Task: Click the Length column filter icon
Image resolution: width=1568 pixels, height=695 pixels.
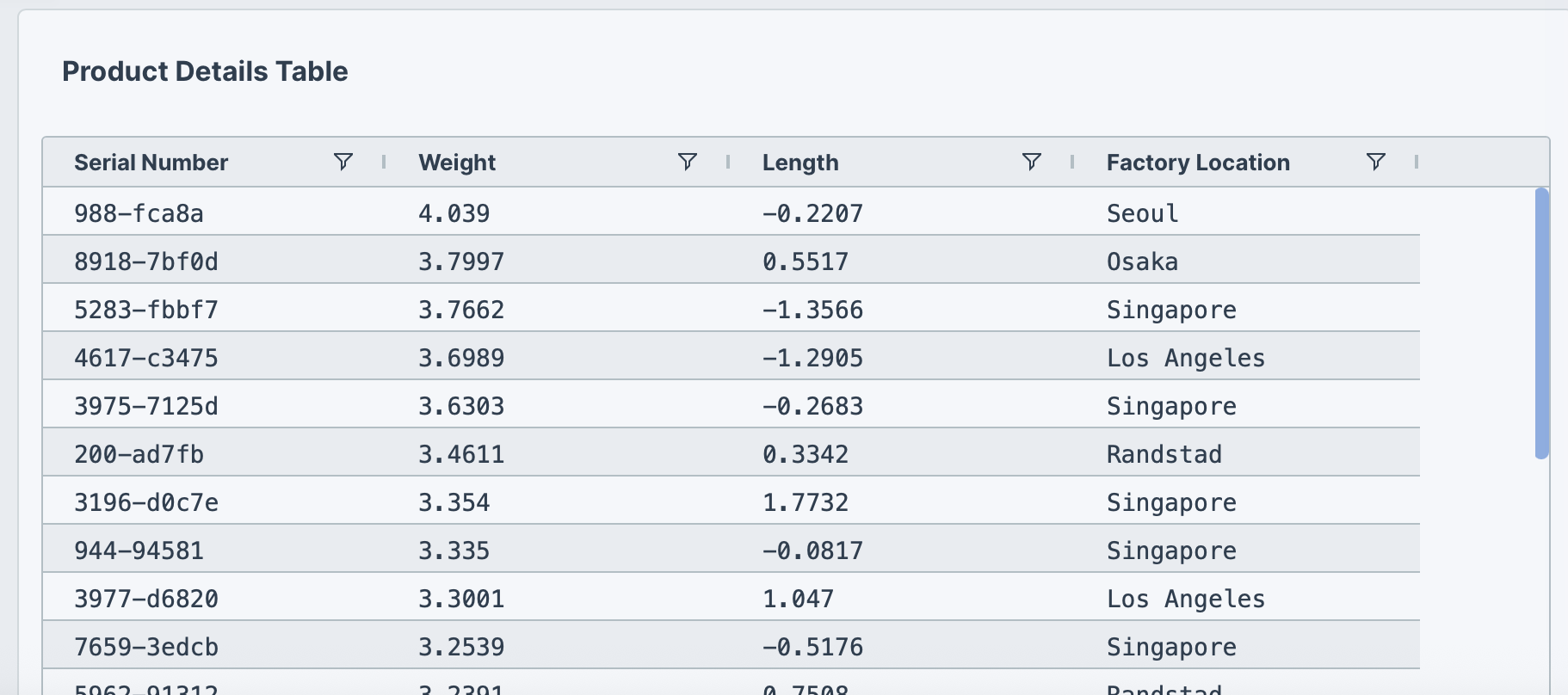Action: [1031, 162]
